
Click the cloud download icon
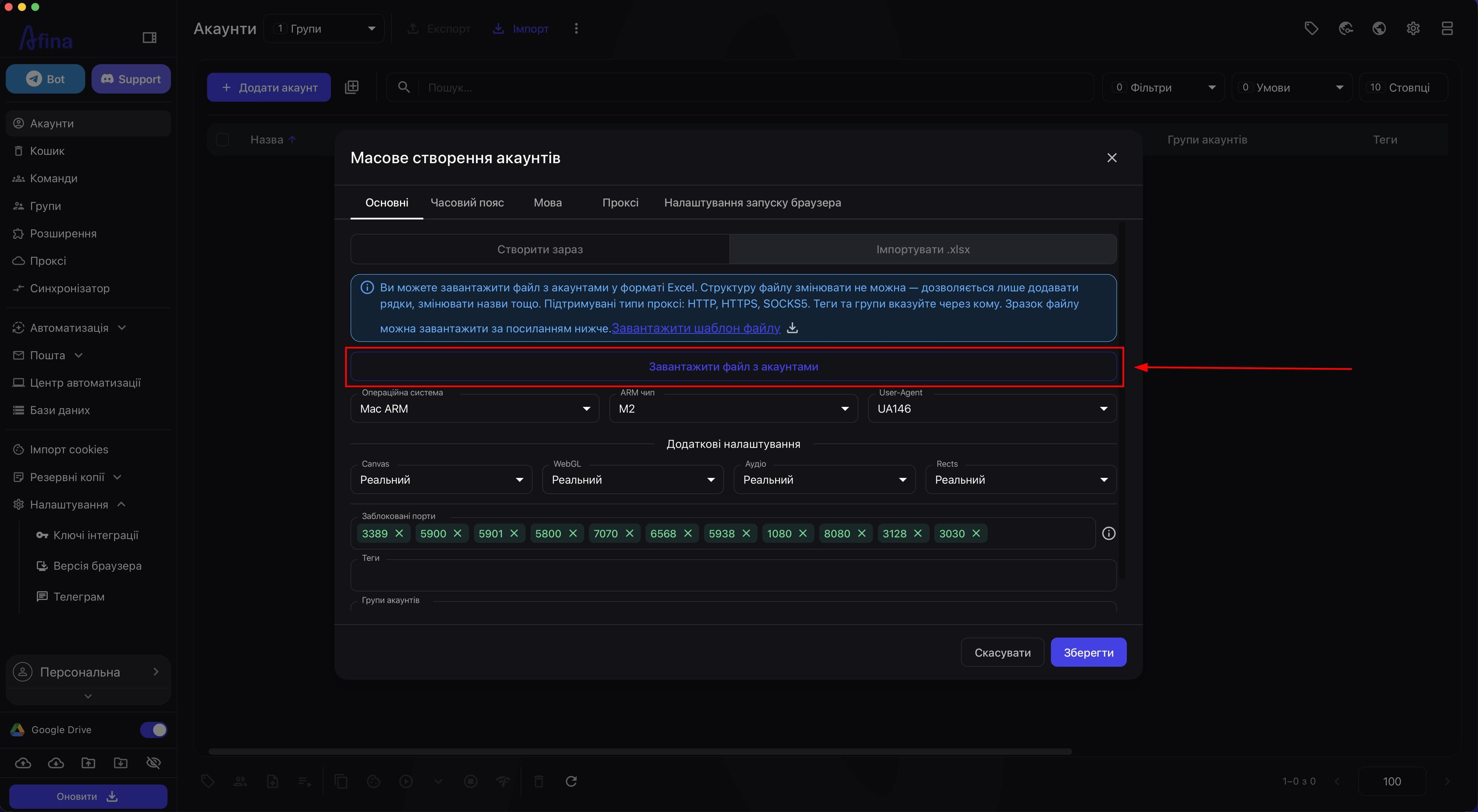[56, 763]
